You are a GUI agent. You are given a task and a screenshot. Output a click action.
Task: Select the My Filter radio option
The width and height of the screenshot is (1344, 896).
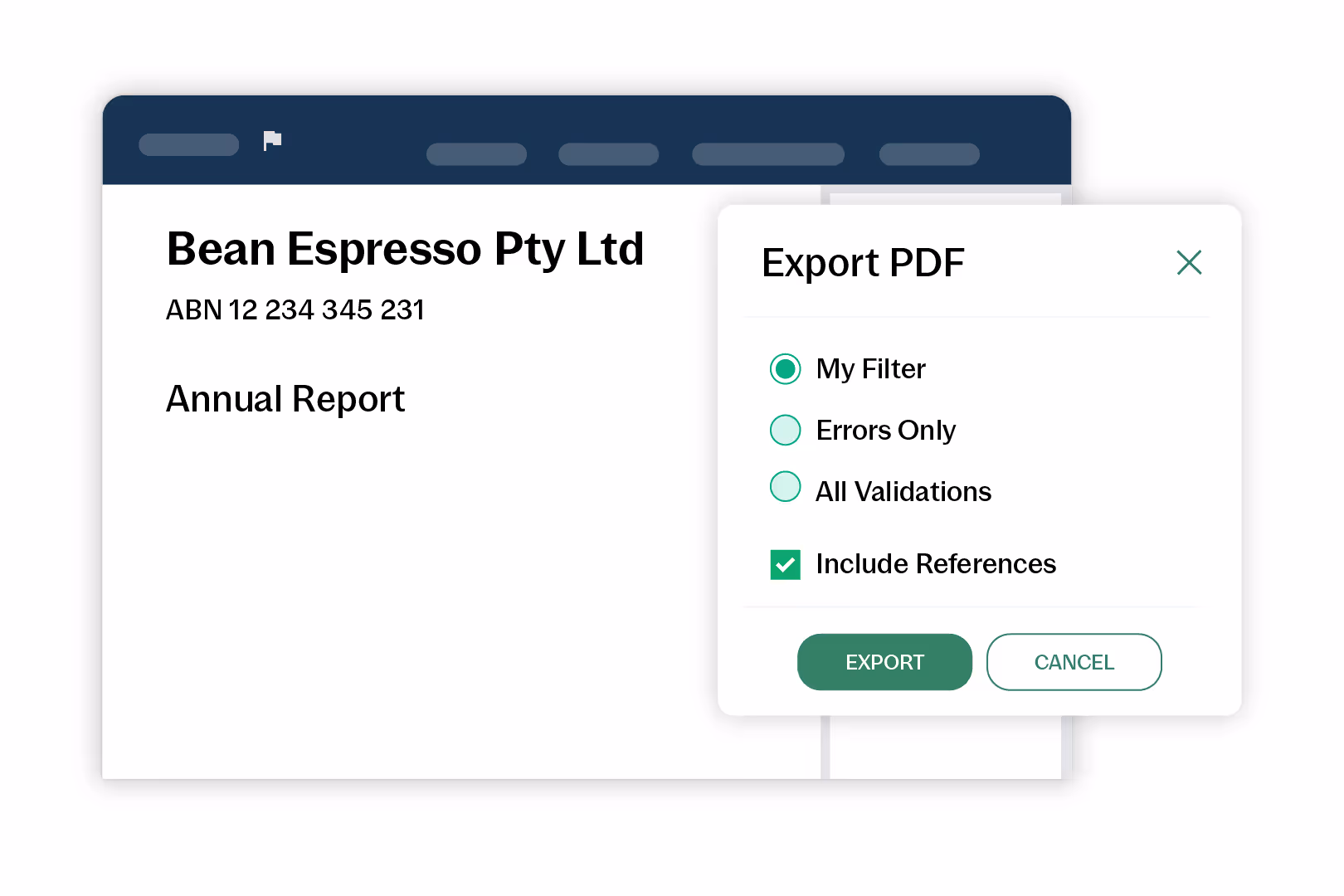tap(785, 369)
